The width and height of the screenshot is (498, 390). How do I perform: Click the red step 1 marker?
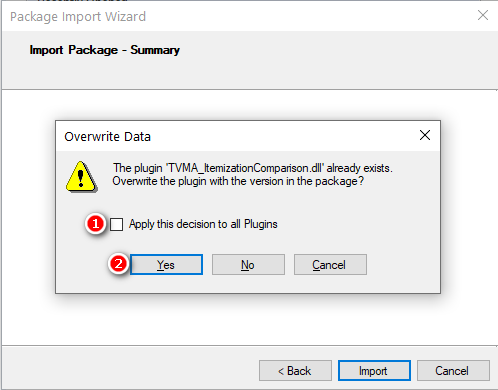coord(95,224)
